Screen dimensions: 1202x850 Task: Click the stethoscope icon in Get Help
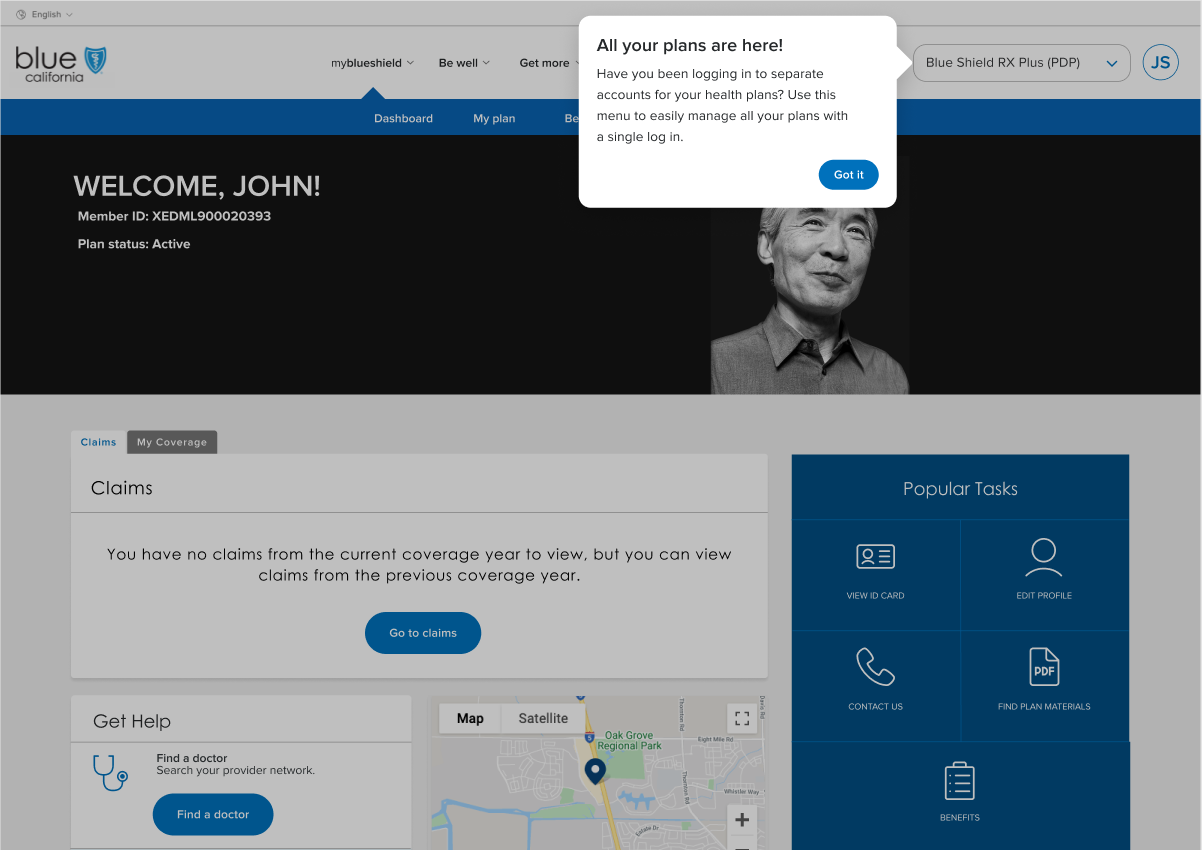pyautogui.click(x=110, y=772)
